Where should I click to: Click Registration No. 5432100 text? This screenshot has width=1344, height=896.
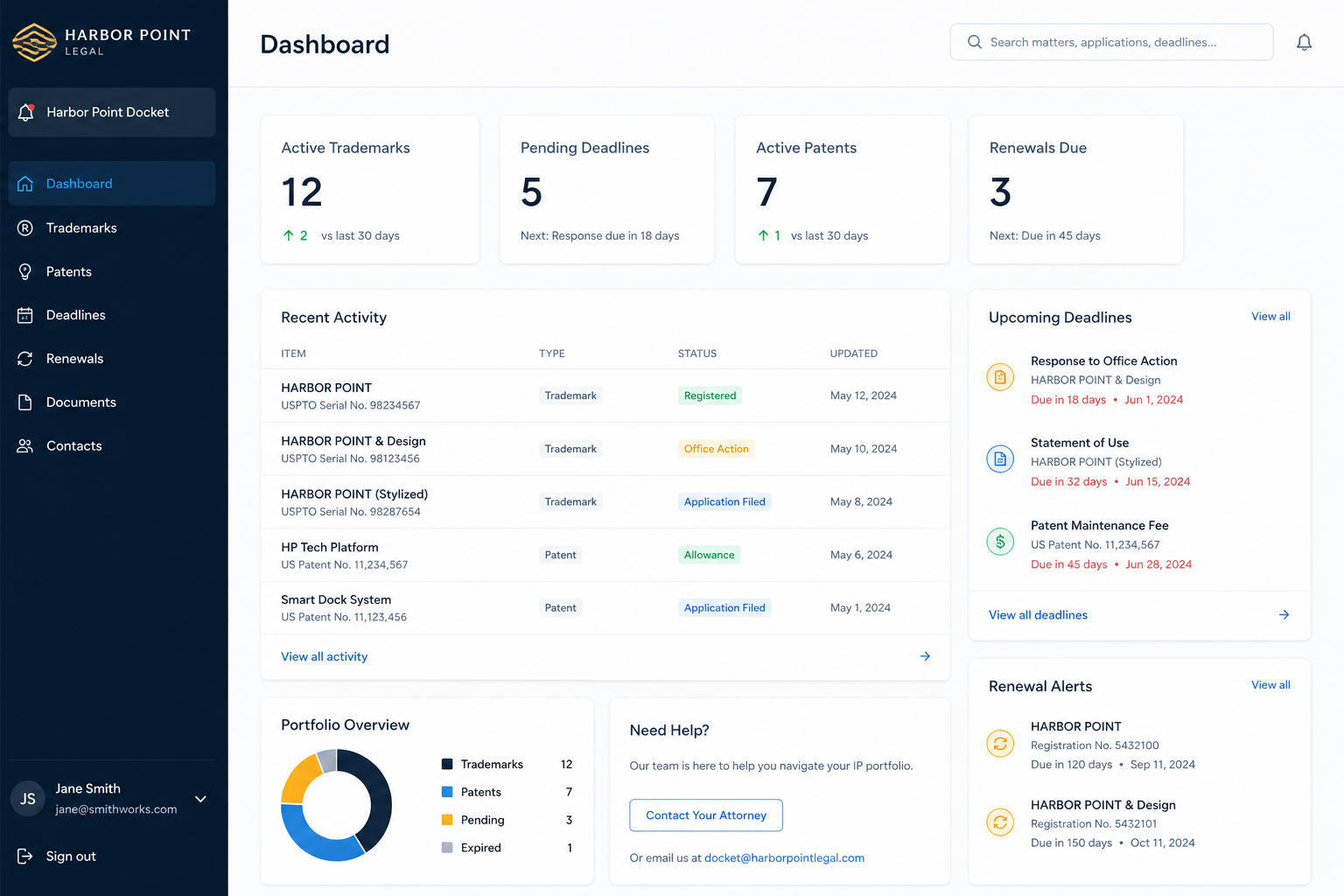1095,745
